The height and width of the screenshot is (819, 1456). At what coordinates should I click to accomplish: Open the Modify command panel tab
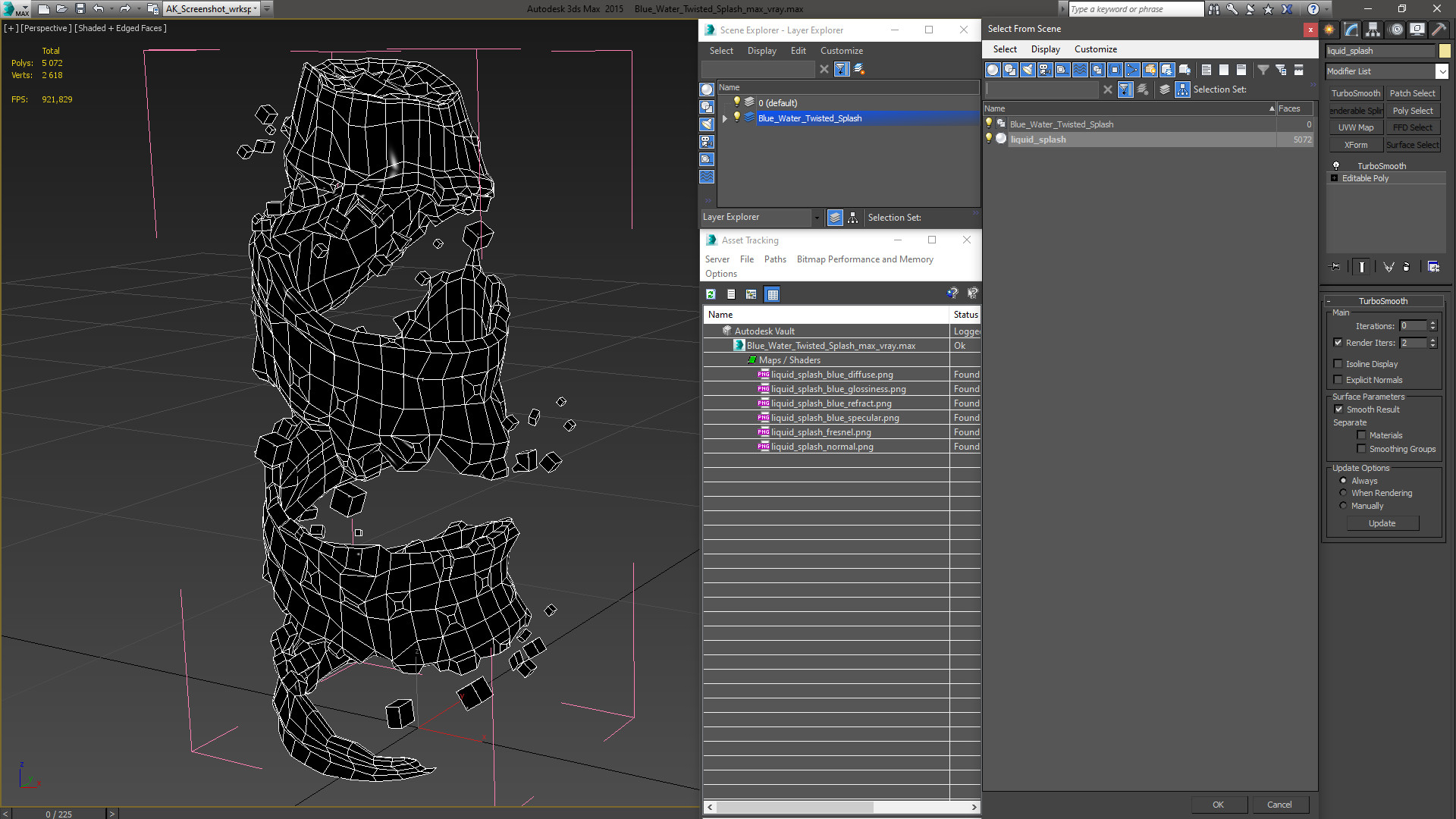pos(1351,30)
